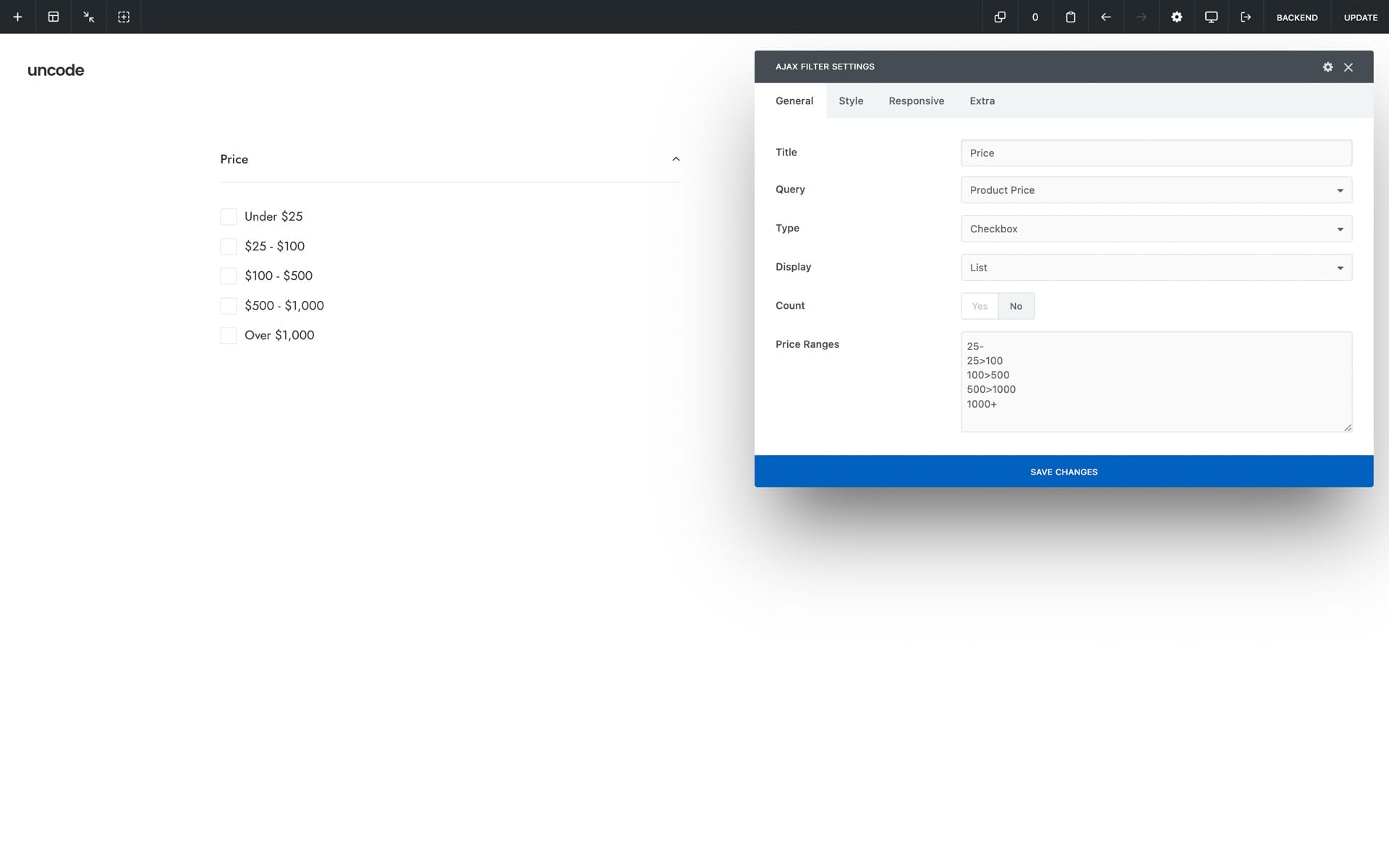Collapse the Price filter section chevron
This screenshot has width=1389, height=868.
pos(676,159)
